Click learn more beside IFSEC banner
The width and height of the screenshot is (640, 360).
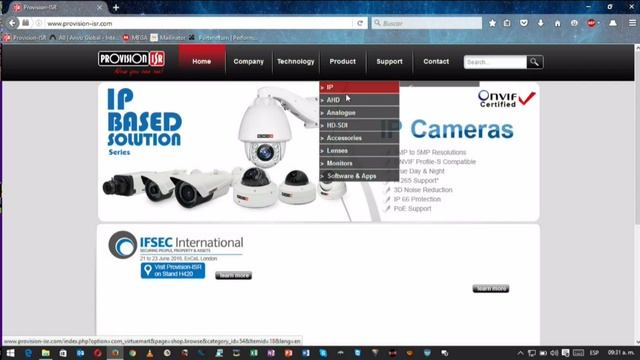(x=233, y=276)
